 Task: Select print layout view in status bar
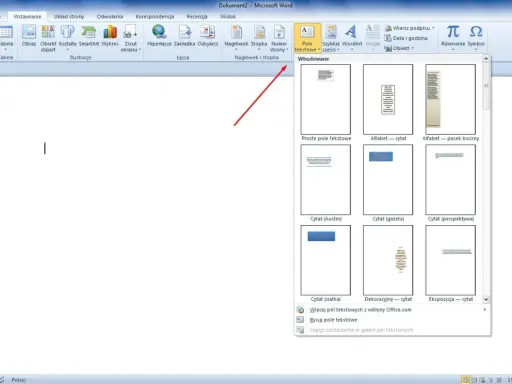click(465, 380)
